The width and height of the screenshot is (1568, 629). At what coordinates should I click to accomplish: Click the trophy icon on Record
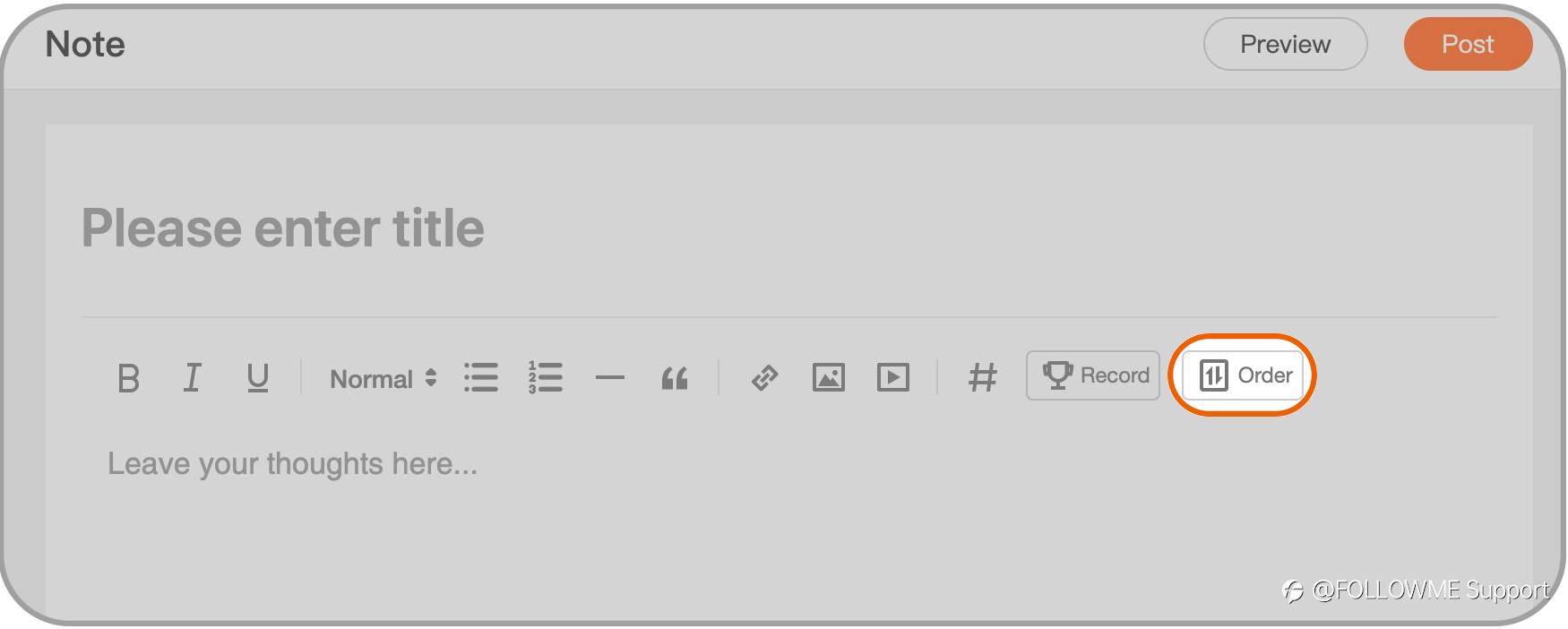pyautogui.click(x=1058, y=375)
